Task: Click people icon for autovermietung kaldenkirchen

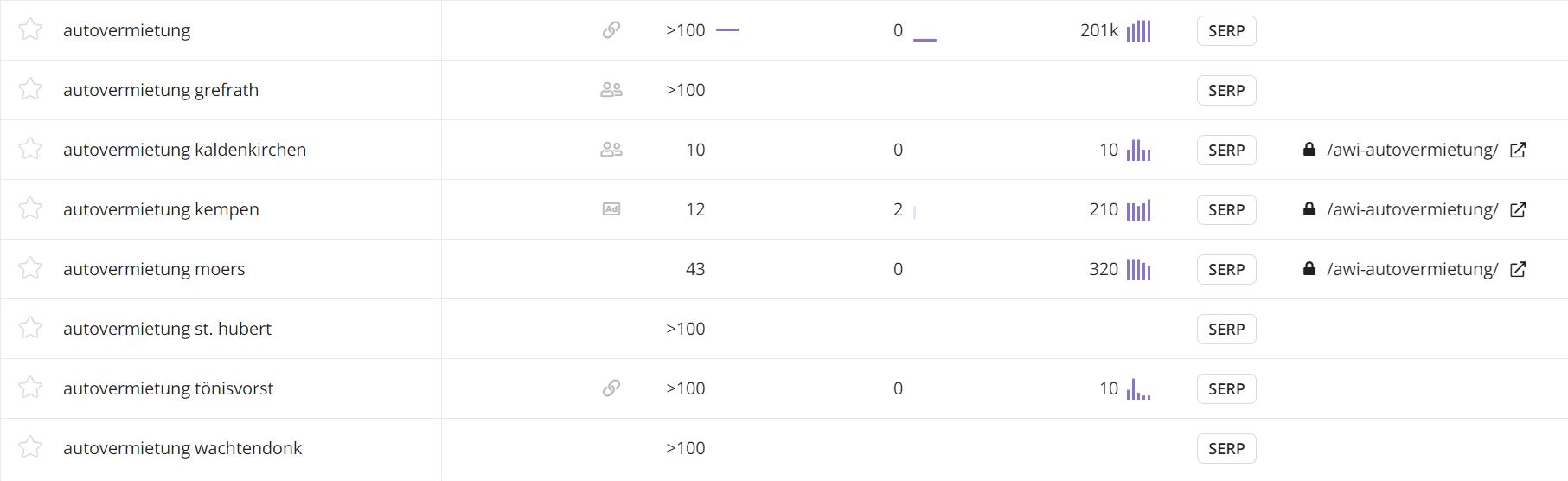Action: click(611, 149)
